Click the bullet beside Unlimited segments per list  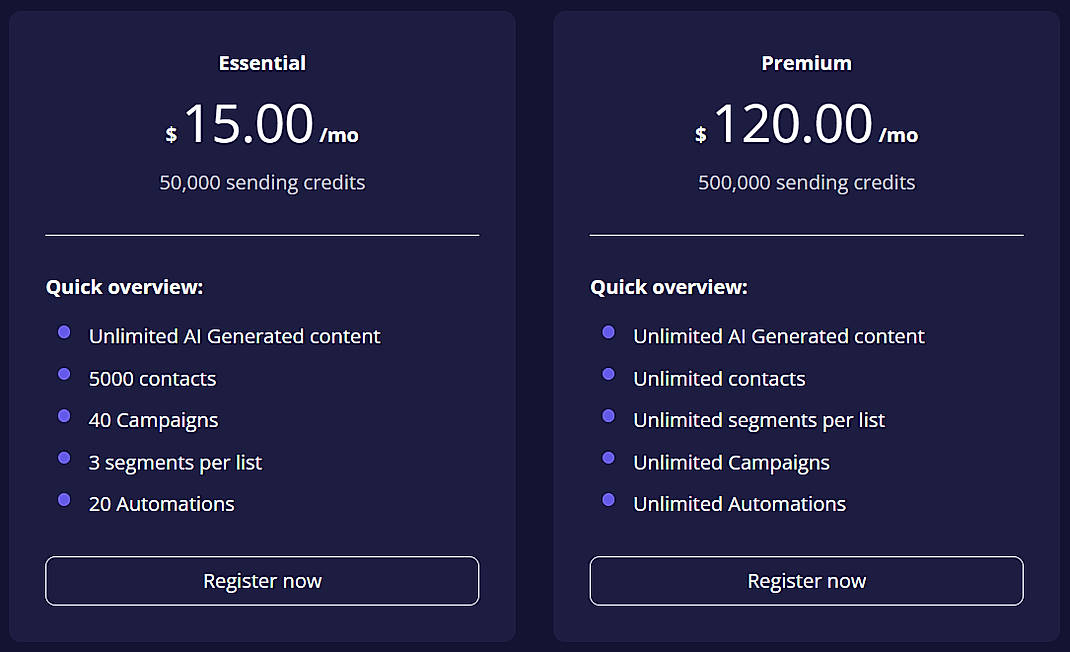tap(609, 415)
